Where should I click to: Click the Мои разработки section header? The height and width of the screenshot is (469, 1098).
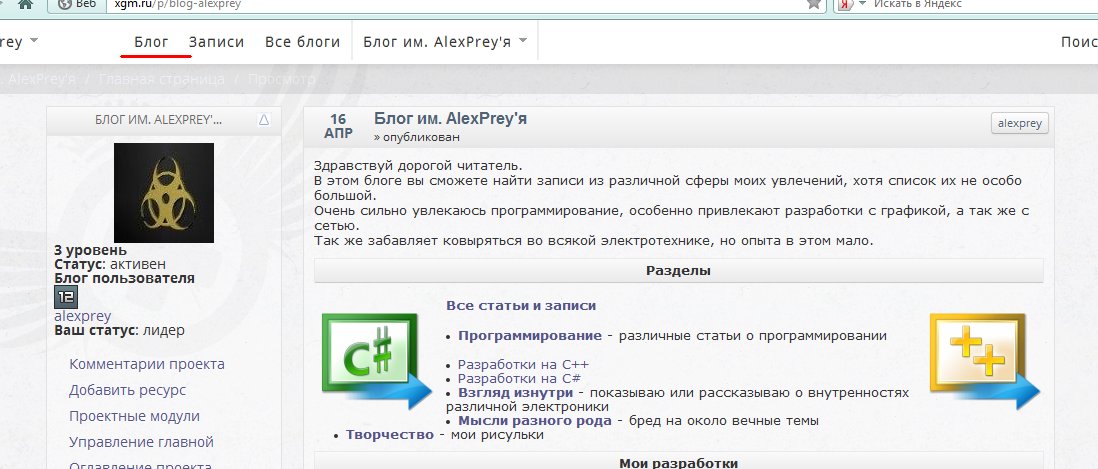(679, 461)
